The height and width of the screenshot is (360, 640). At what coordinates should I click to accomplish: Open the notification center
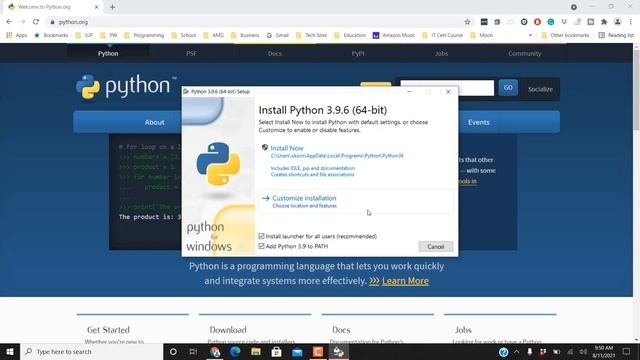point(626,351)
